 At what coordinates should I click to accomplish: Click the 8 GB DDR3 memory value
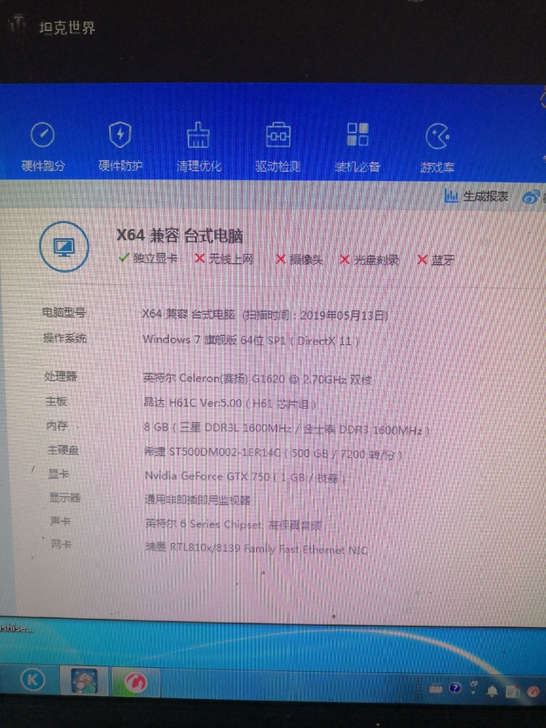[286, 429]
